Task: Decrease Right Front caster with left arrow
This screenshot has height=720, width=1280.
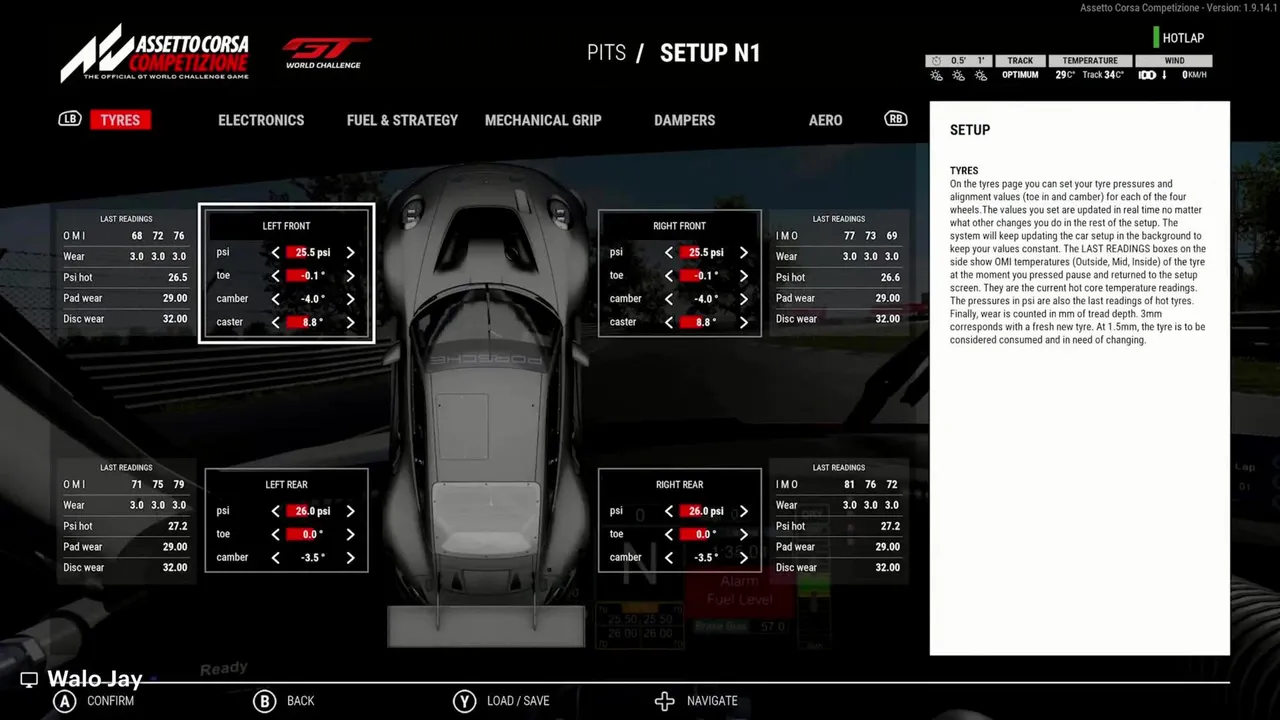Action: (668, 322)
